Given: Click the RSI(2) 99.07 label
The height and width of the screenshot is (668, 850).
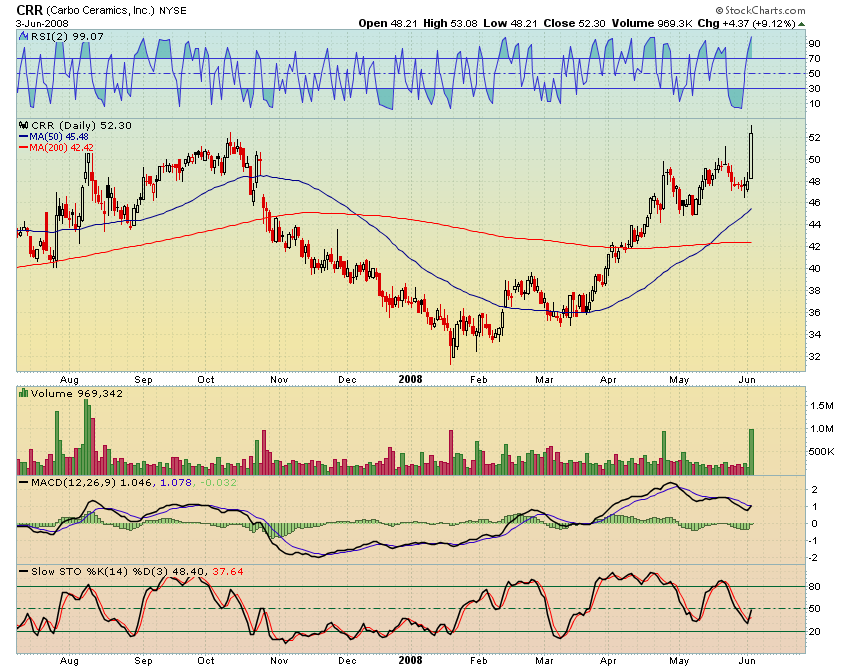Looking at the screenshot, I should click(67, 37).
